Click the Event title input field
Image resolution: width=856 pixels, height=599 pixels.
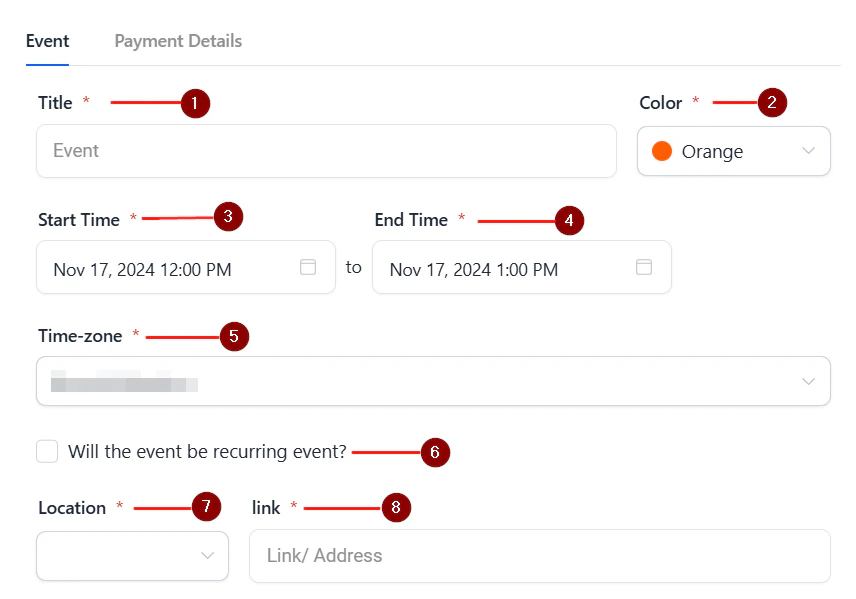click(x=326, y=151)
